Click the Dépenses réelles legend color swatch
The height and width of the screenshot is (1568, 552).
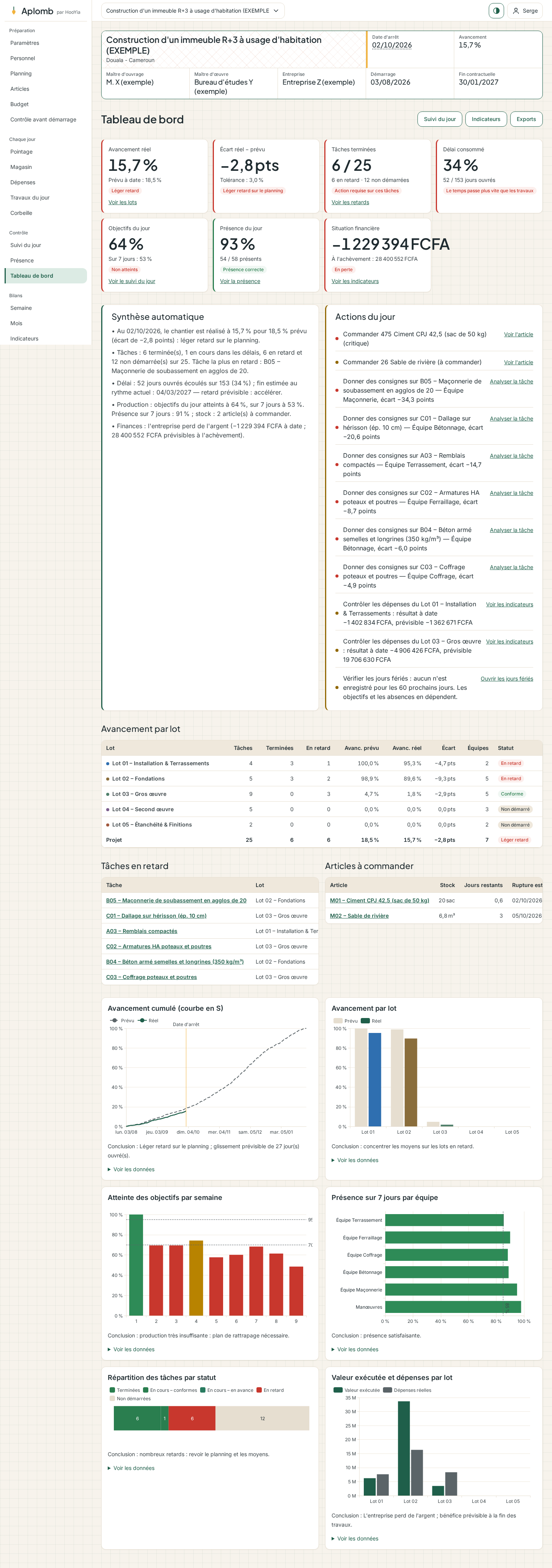[388, 1390]
